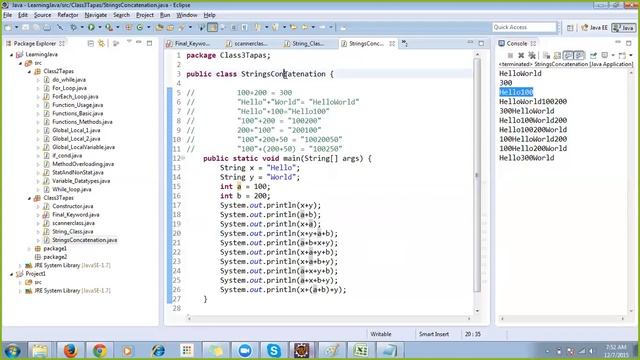Screen dimensions: 640x360
Task: Expand or collapse the Learningjava project
Action: pyautogui.click(x=11, y=55)
